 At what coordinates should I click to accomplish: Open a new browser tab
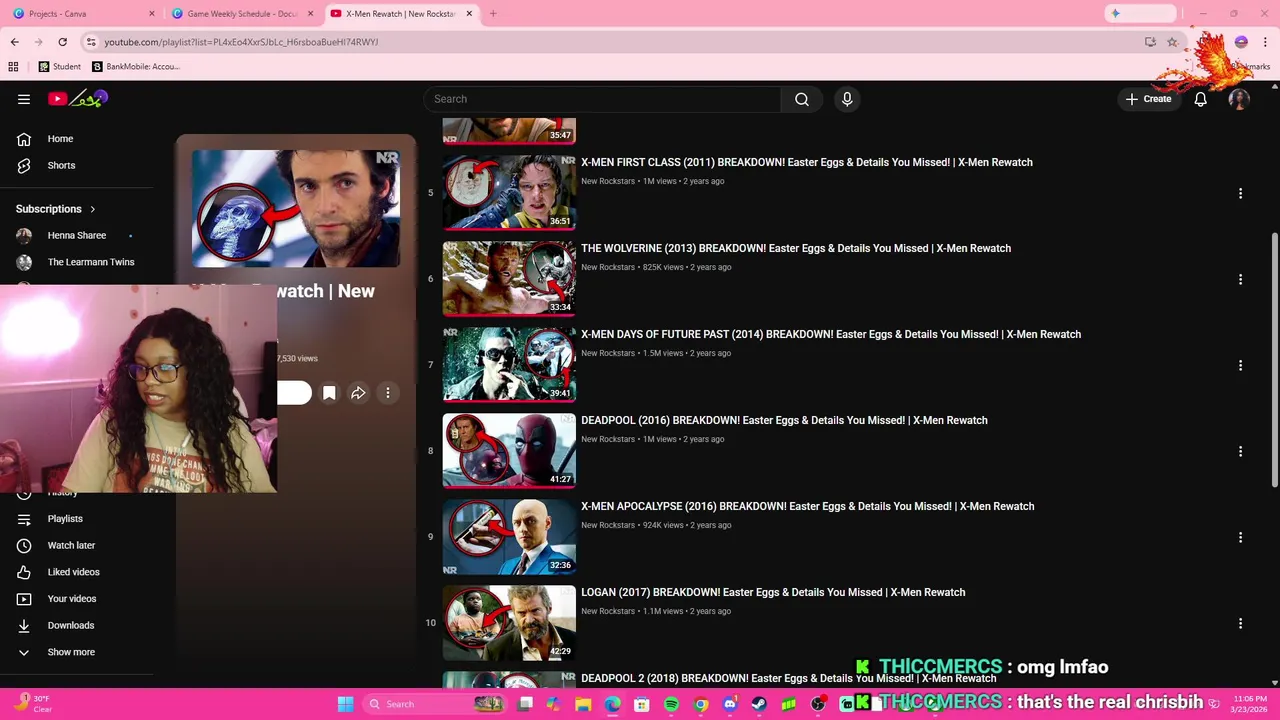pyautogui.click(x=493, y=14)
